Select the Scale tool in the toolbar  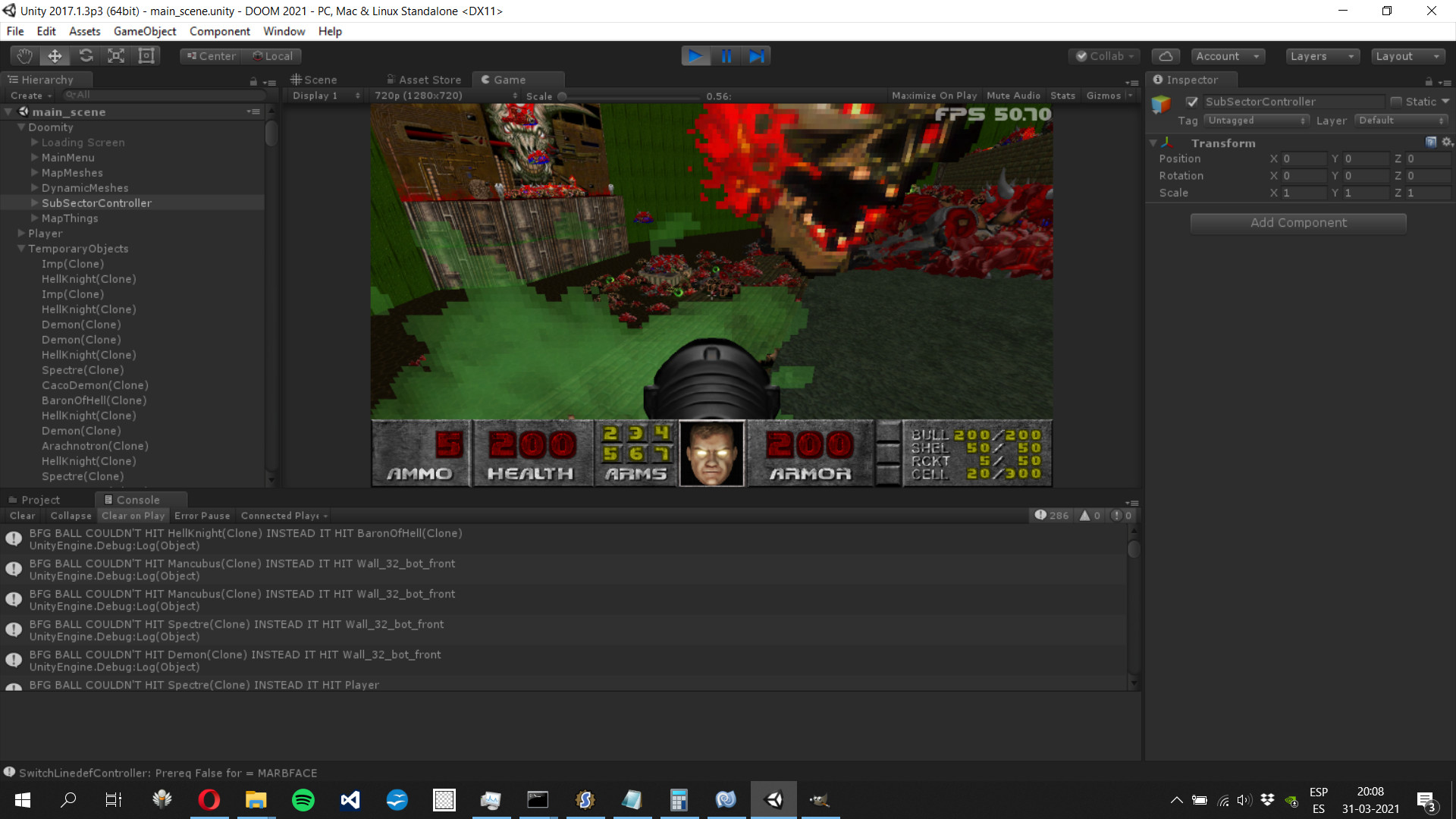tap(116, 56)
